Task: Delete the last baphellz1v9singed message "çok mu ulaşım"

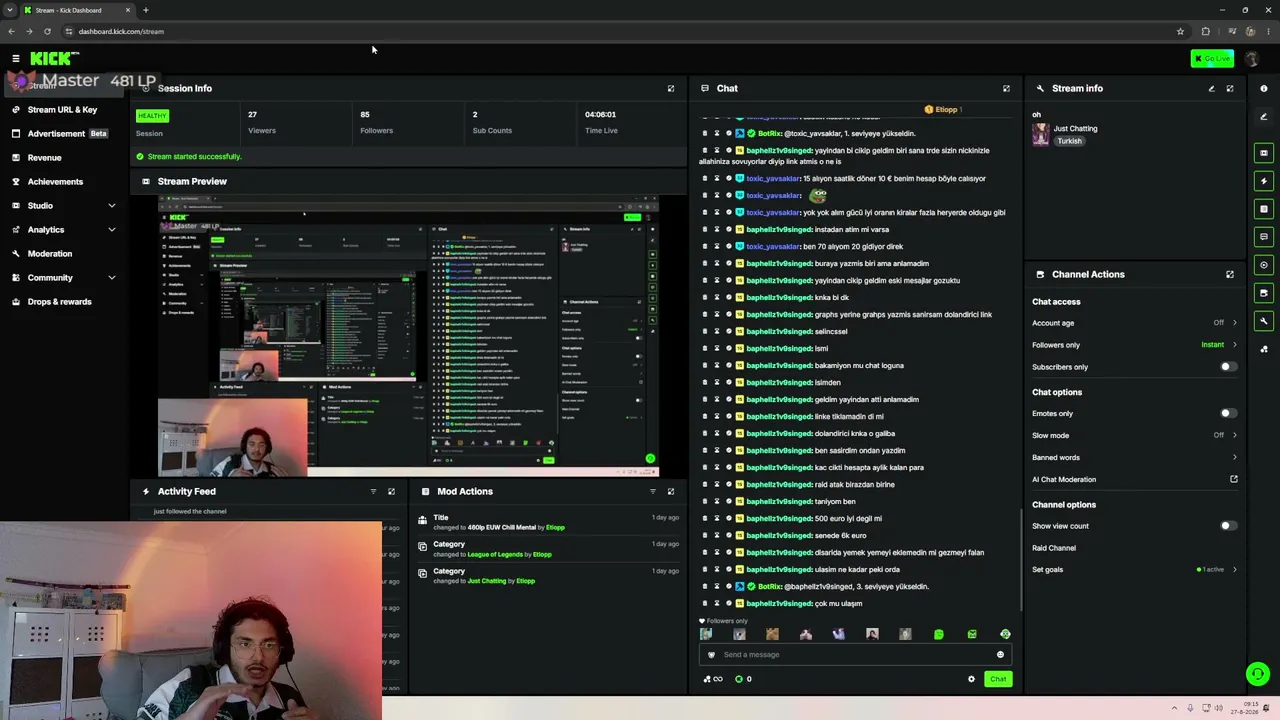Action: [705, 604]
